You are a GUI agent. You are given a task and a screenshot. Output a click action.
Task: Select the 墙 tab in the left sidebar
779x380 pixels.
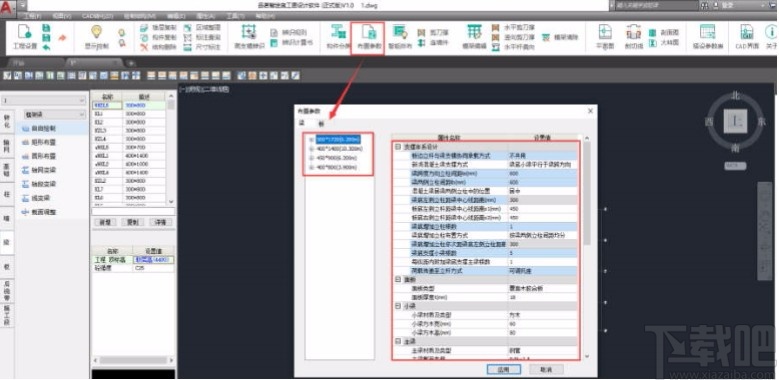pos(7,219)
